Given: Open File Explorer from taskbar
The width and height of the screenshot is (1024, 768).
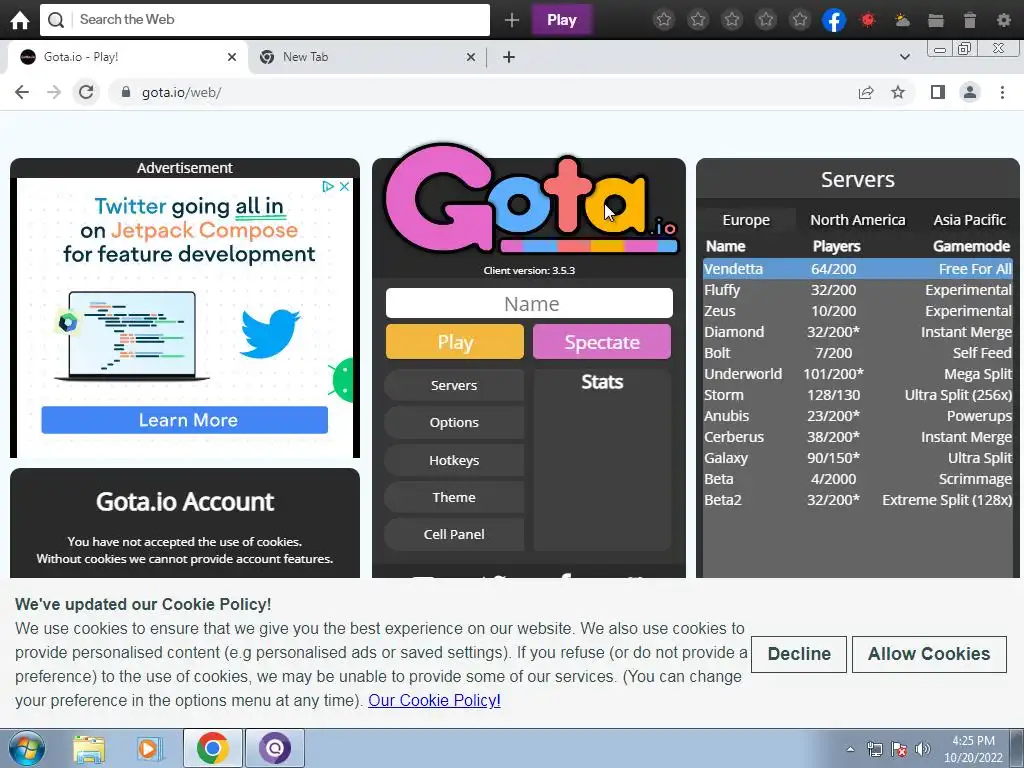Looking at the screenshot, I should tap(89, 749).
